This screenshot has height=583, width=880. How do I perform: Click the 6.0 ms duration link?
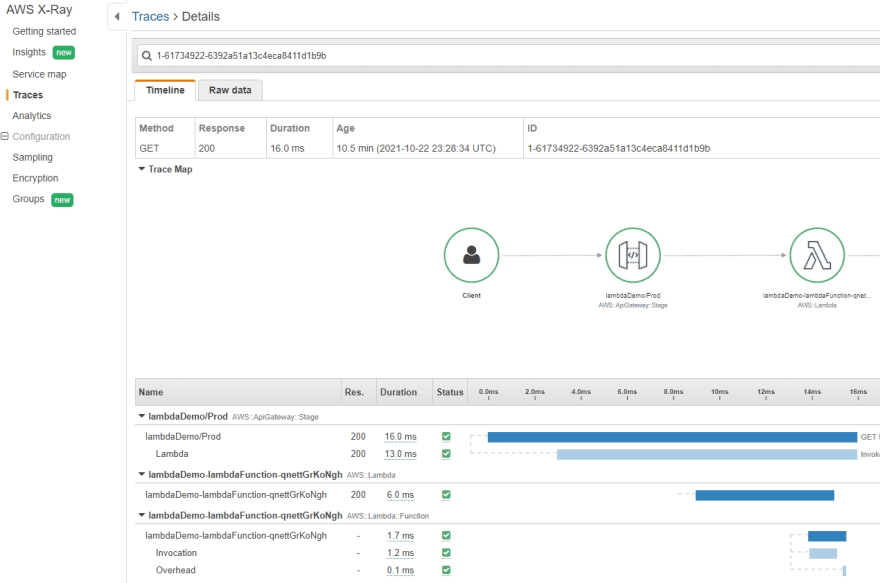[400, 495]
